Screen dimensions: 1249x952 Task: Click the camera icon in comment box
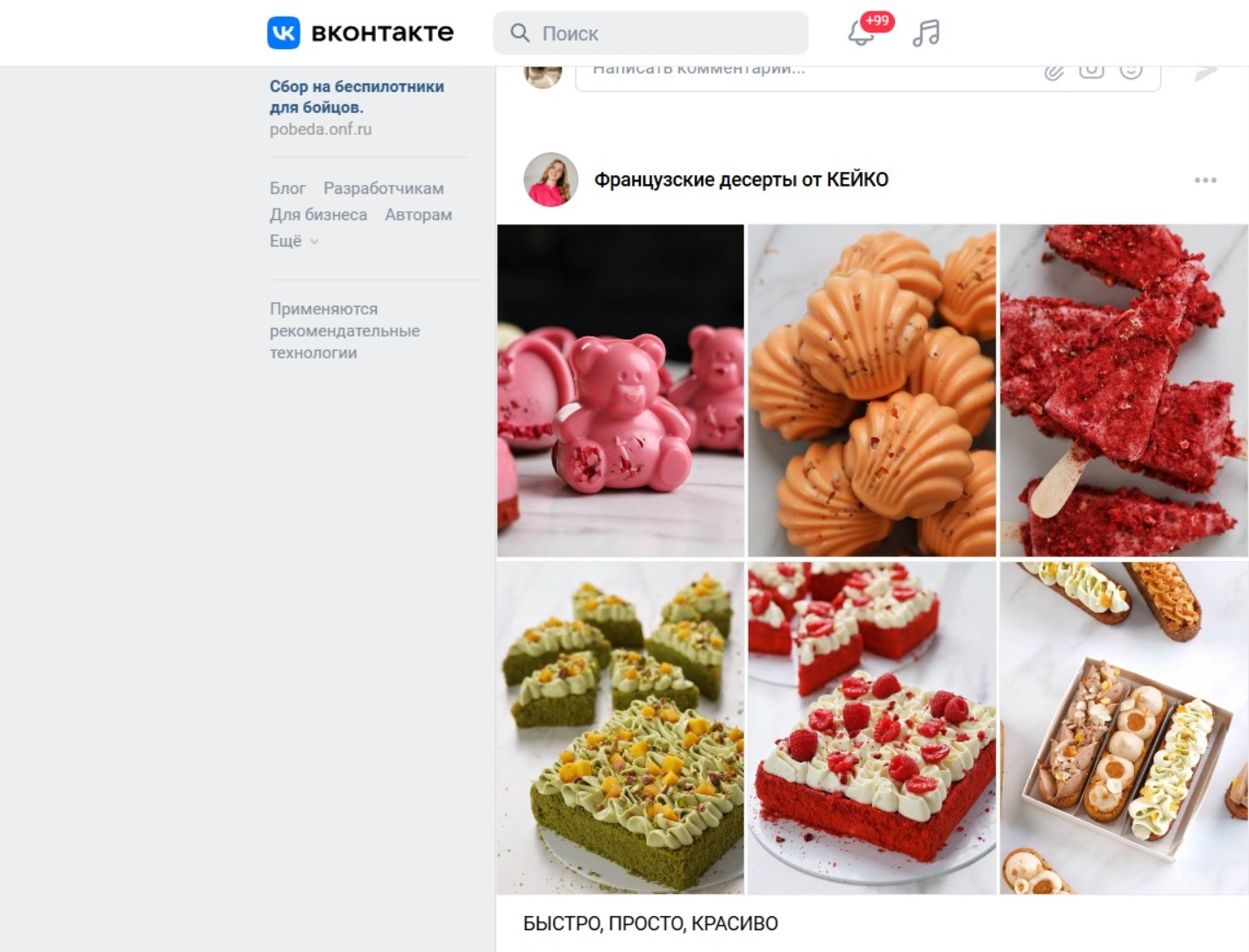1091,70
